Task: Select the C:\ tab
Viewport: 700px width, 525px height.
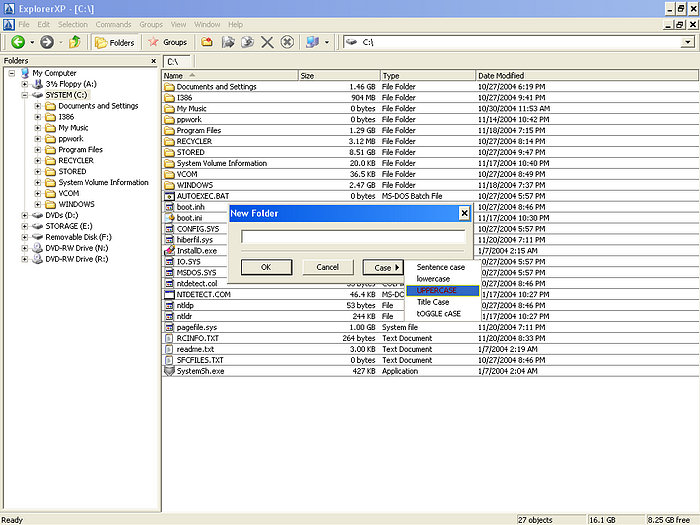Action: tap(177, 62)
